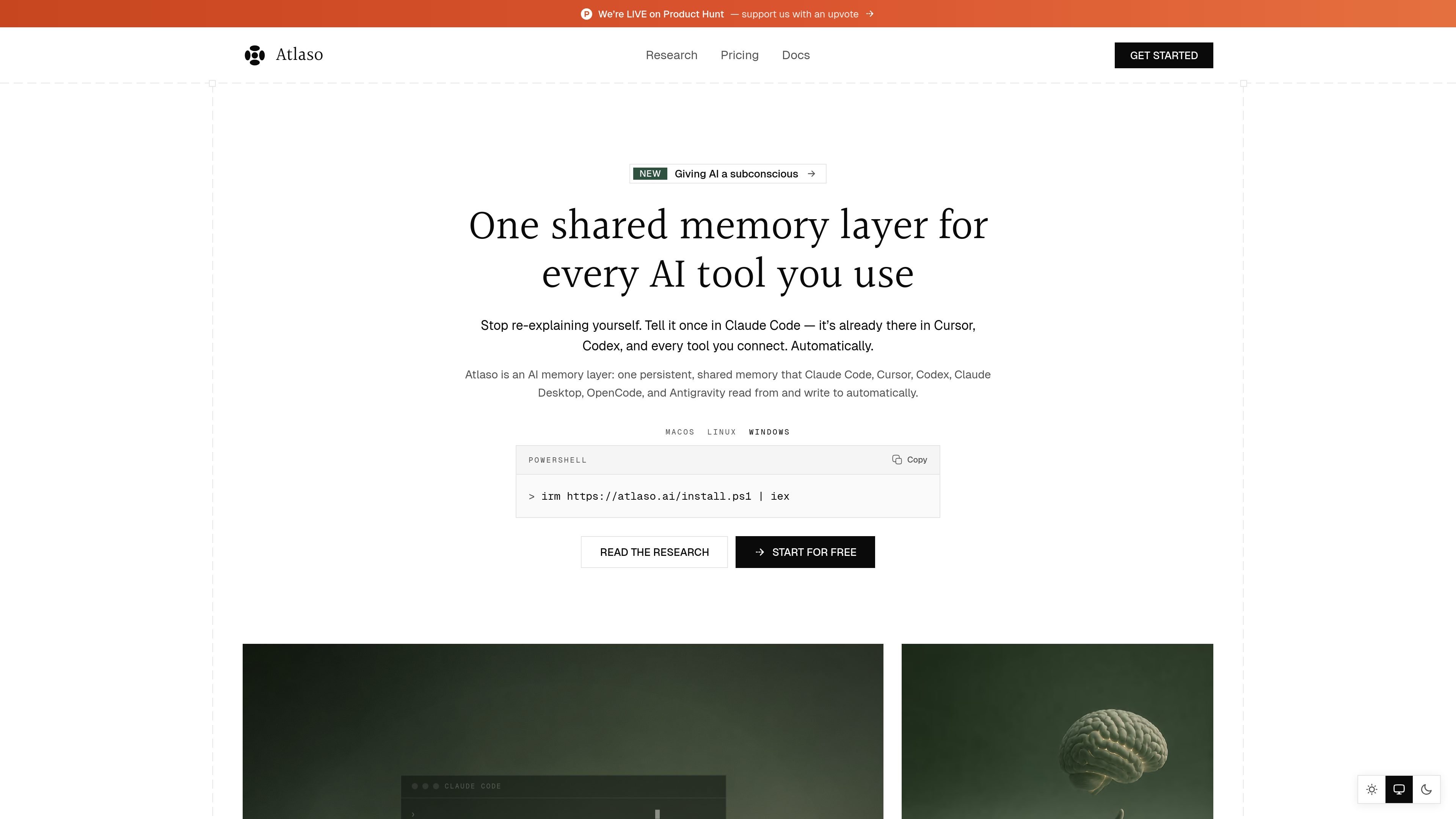Click the arrow after 'support us with an upvote'

pos(870,14)
